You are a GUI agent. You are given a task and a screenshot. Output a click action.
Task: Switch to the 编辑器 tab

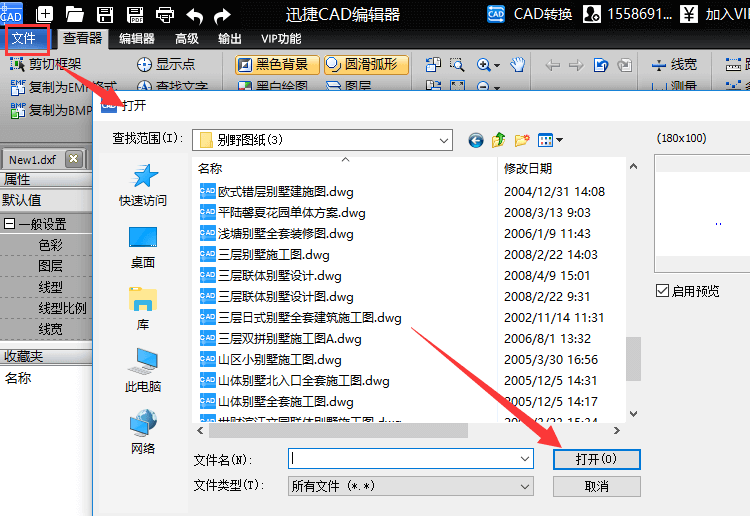(x=137, y=39)
